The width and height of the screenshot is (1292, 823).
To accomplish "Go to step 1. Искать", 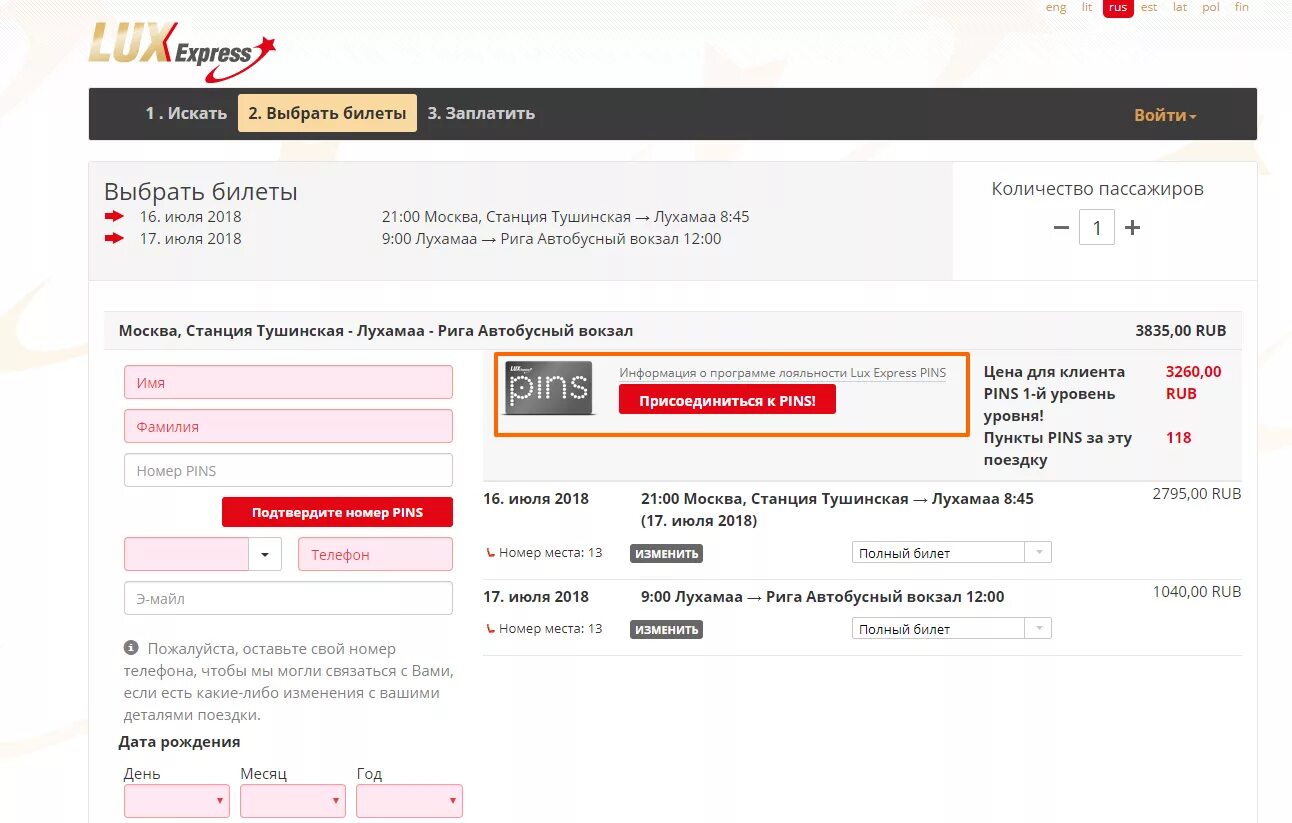I will click(186, 114).
